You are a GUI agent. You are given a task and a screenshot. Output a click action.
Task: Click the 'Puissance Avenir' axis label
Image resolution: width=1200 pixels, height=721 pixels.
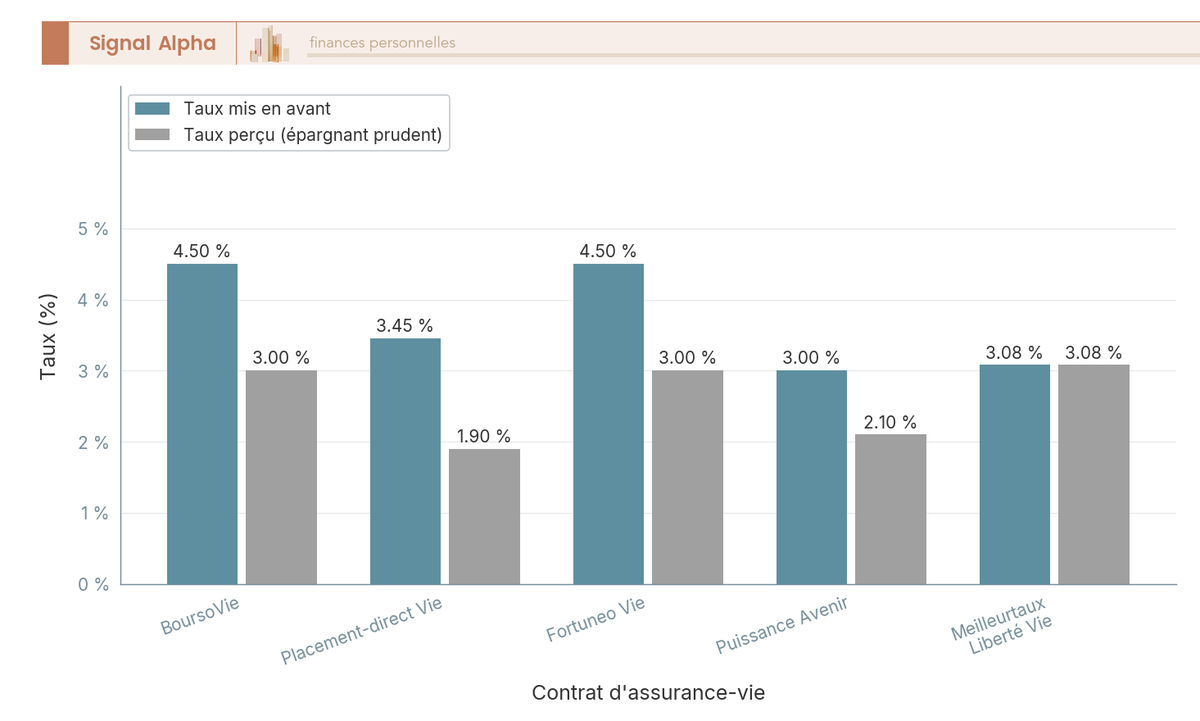coord(782,628)
